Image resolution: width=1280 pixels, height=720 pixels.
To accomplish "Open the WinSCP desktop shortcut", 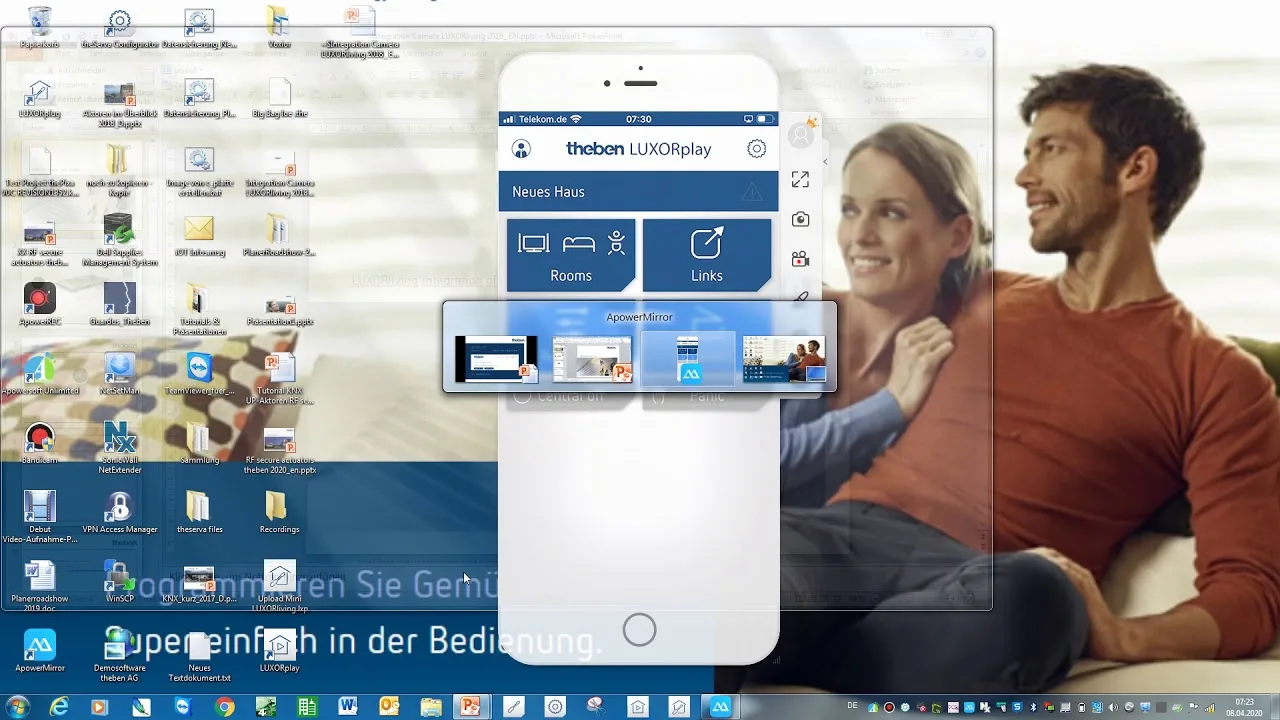I will click(120, 582).
